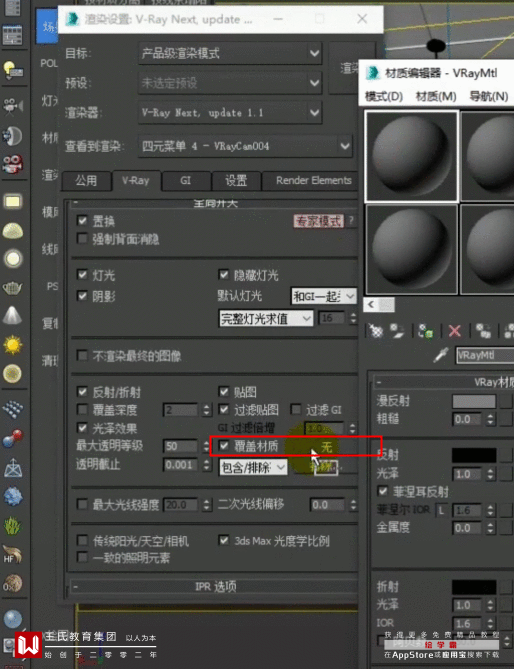Click the blue crystal cluster icon
The width and height of the screenshot is (514, 669).
click(x=12, y=496)
